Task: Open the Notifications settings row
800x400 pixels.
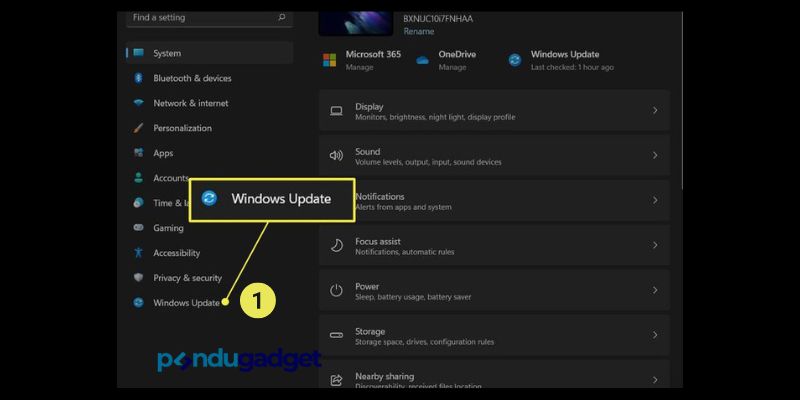Action: pos(494,201)
